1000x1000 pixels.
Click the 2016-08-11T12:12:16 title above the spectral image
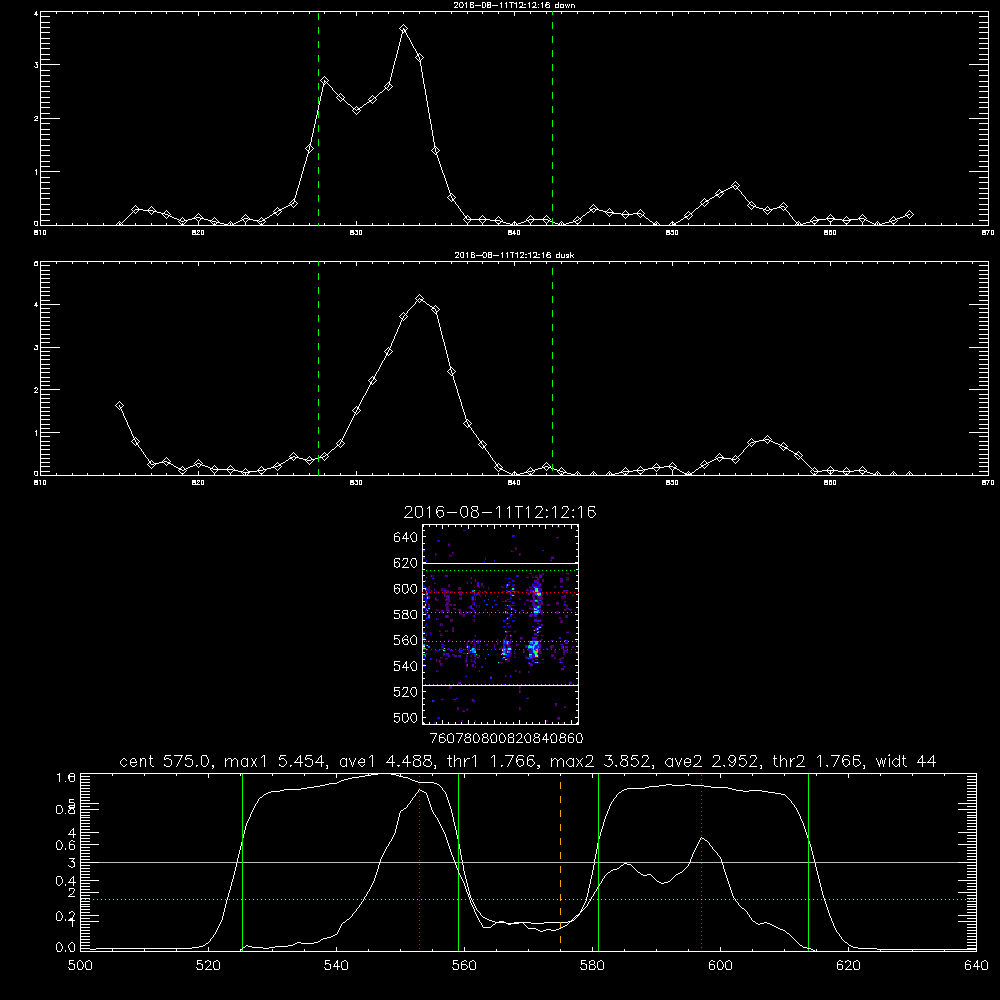[500, 512]
